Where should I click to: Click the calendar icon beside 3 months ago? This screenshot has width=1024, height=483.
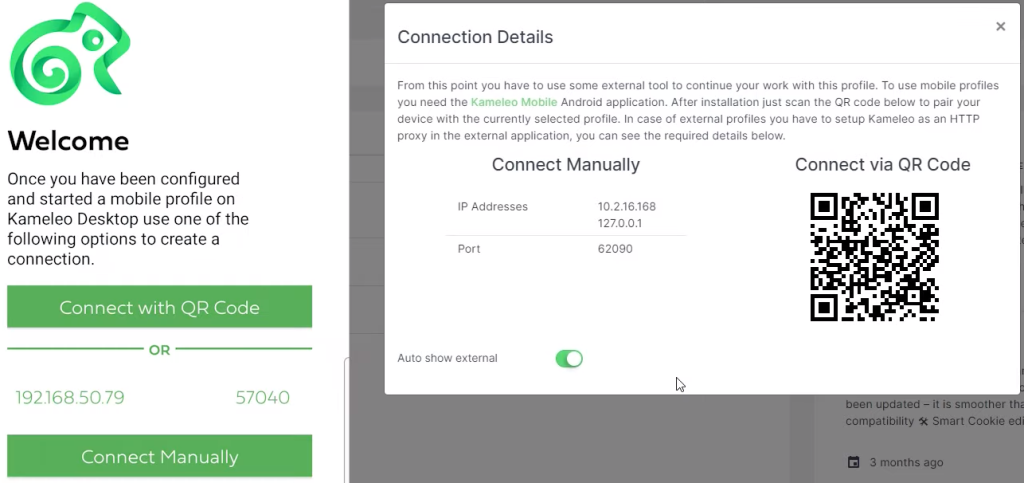coord(853,462)
